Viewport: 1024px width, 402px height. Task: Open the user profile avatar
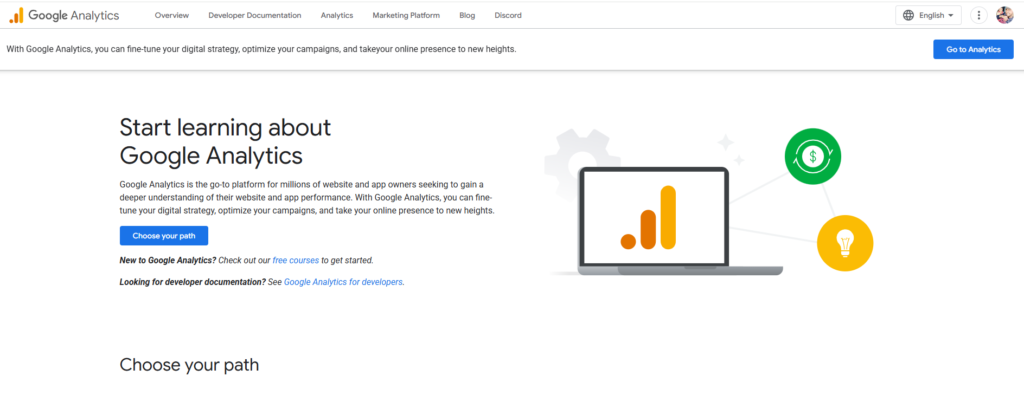click(1004, 15)
